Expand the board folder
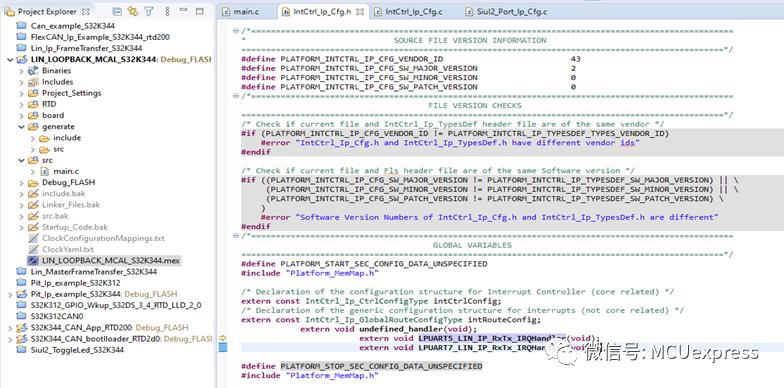The height and width of the screenshot is (388, 784). click(22, 116)
